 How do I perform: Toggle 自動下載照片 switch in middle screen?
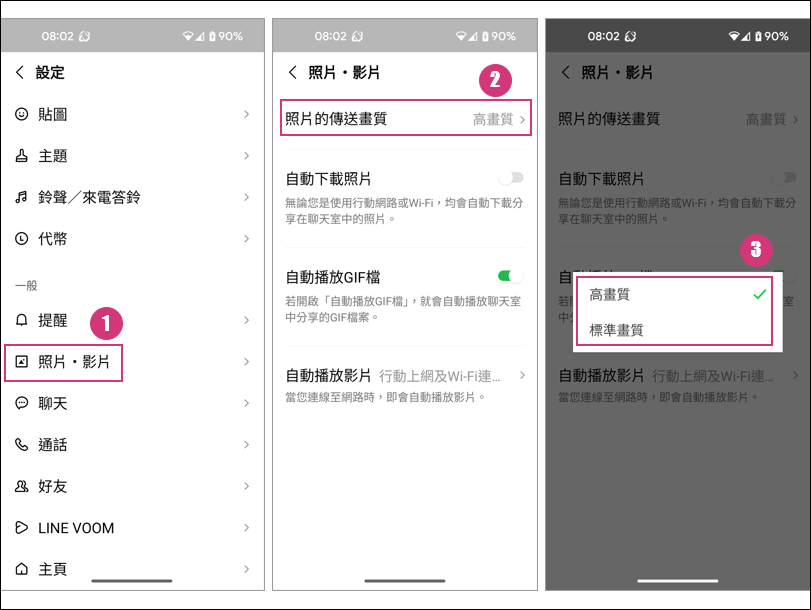511,178
